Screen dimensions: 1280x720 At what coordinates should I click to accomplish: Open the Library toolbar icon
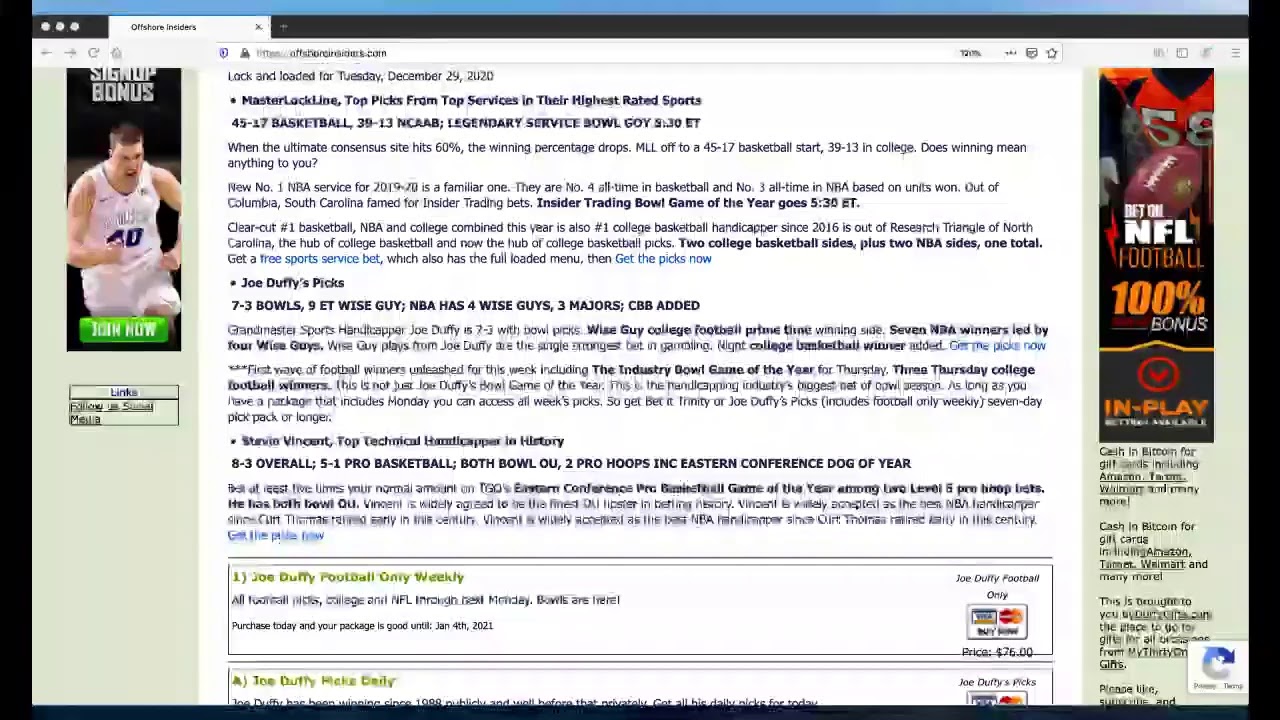tap(1159, 53)
